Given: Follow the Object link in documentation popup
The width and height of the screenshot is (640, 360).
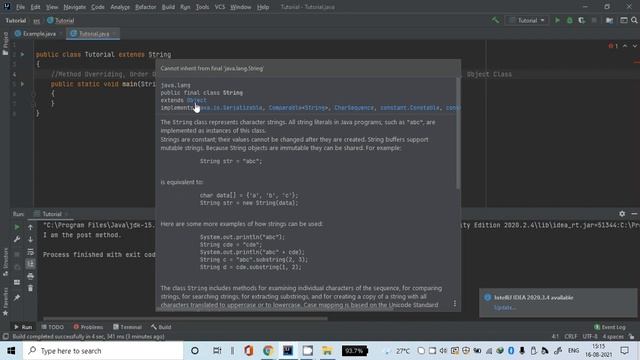Looking at the screenshot, I should pos(197,100).
